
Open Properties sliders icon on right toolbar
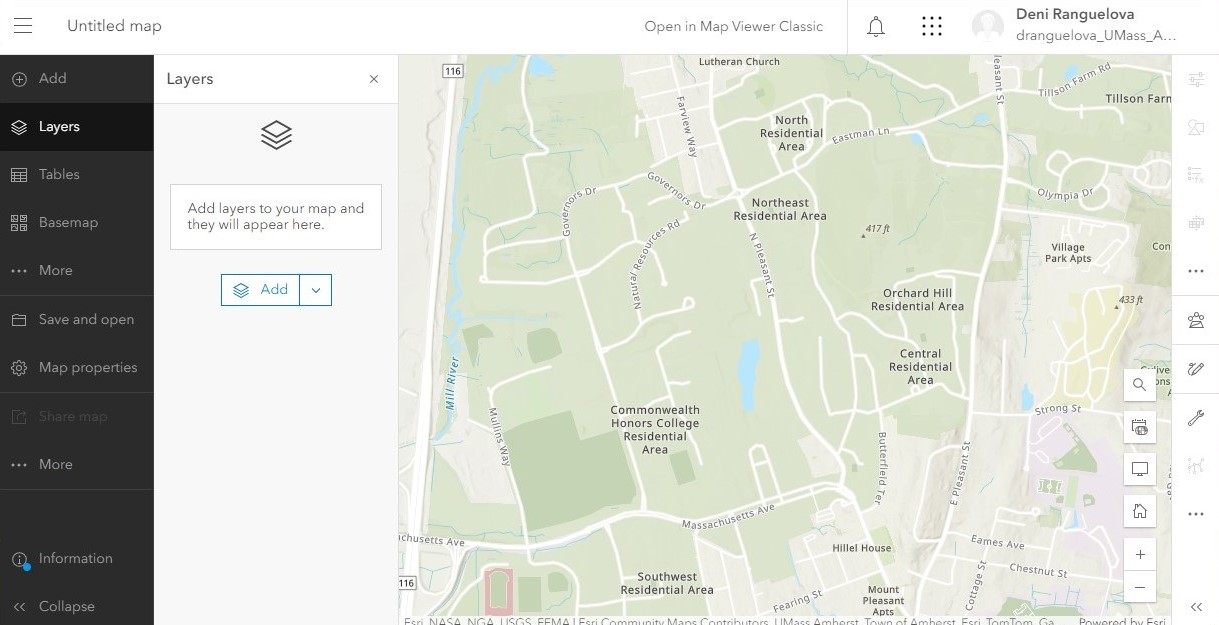1195,79
